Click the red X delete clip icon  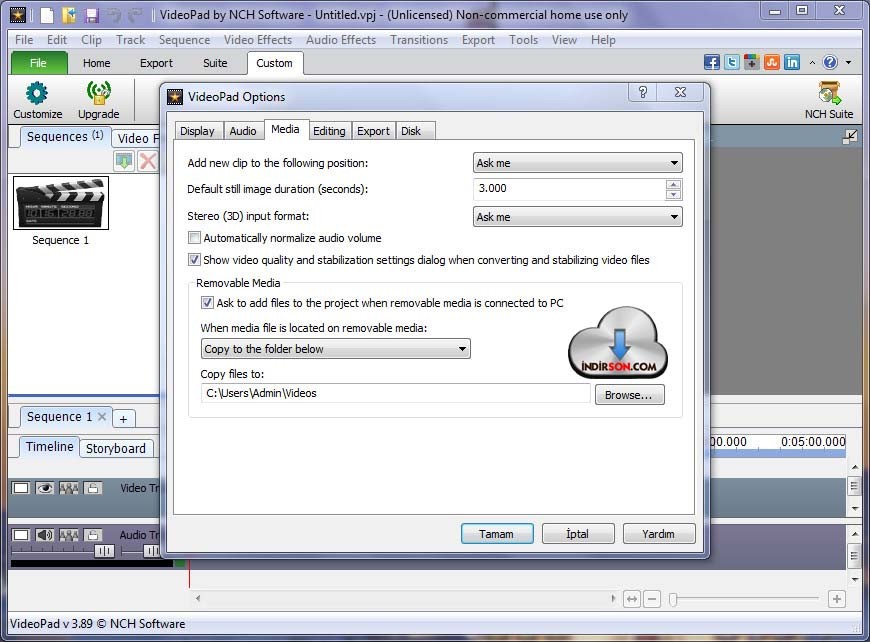(148, 161)
